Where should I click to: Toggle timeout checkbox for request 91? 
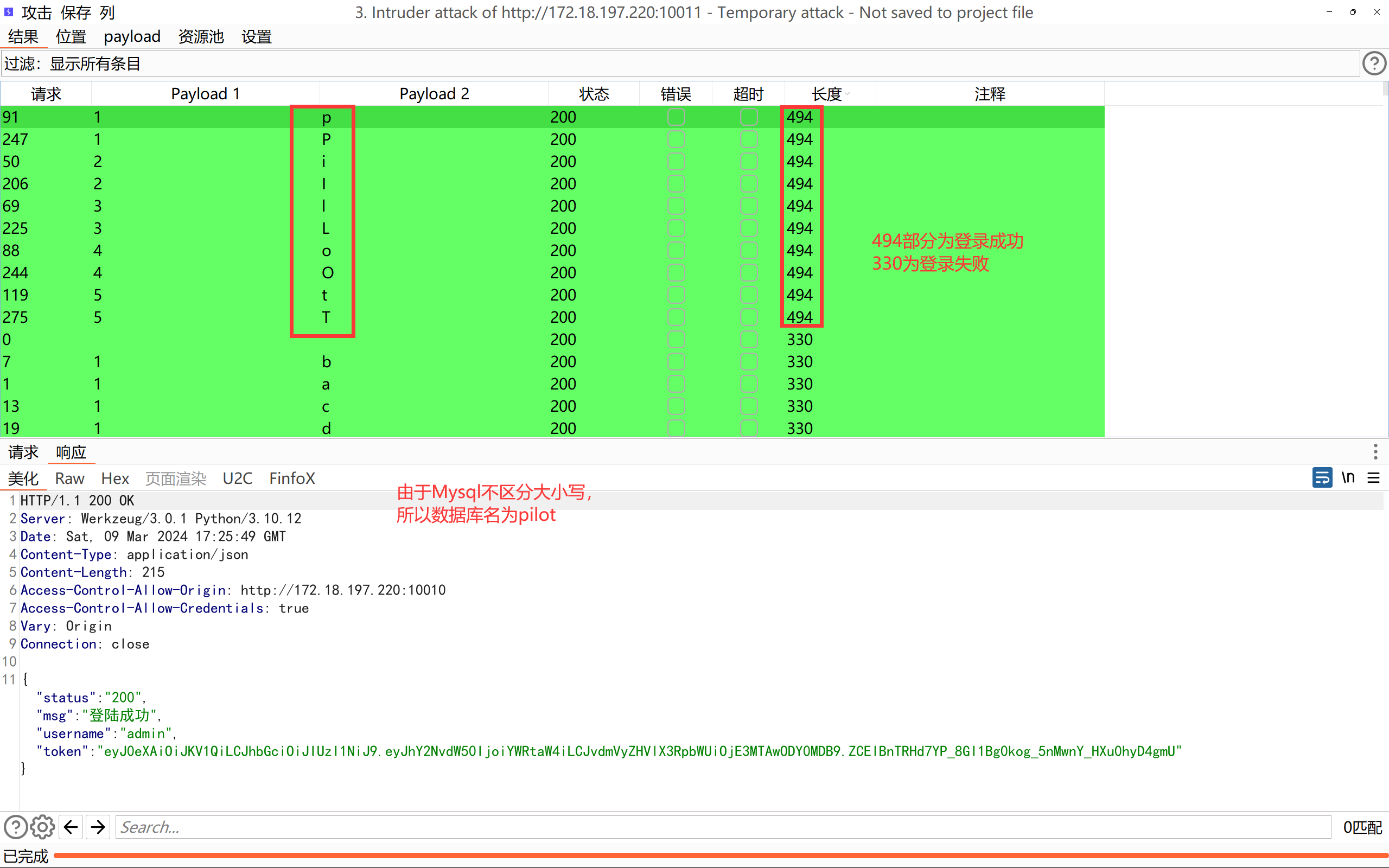(x=748, y=117)
